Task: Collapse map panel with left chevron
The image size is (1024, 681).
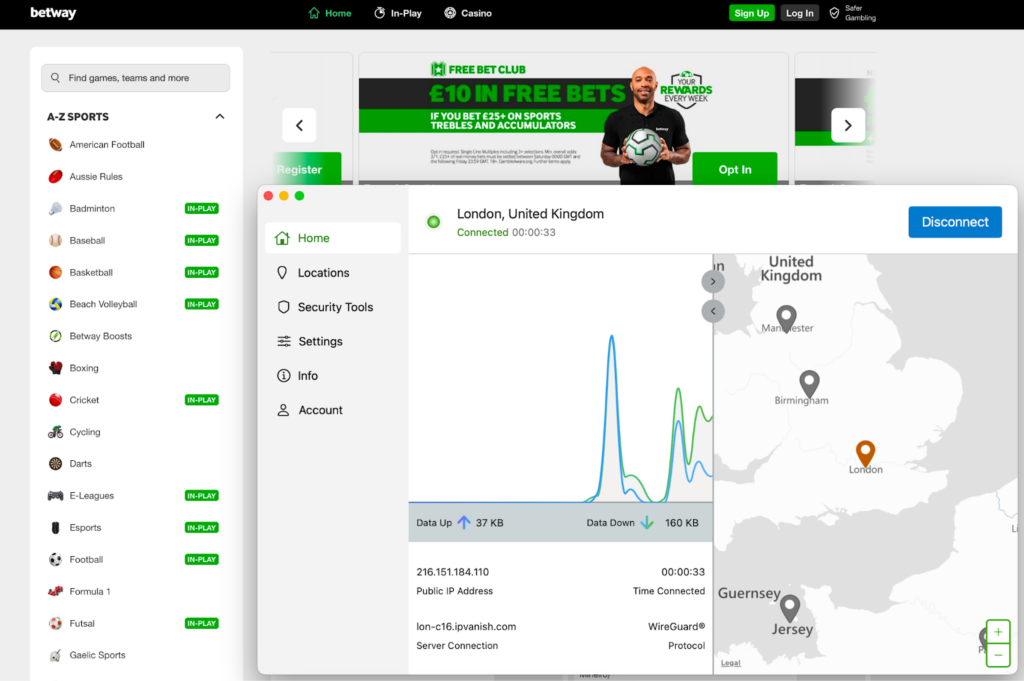Action: [x=712, y=311]
